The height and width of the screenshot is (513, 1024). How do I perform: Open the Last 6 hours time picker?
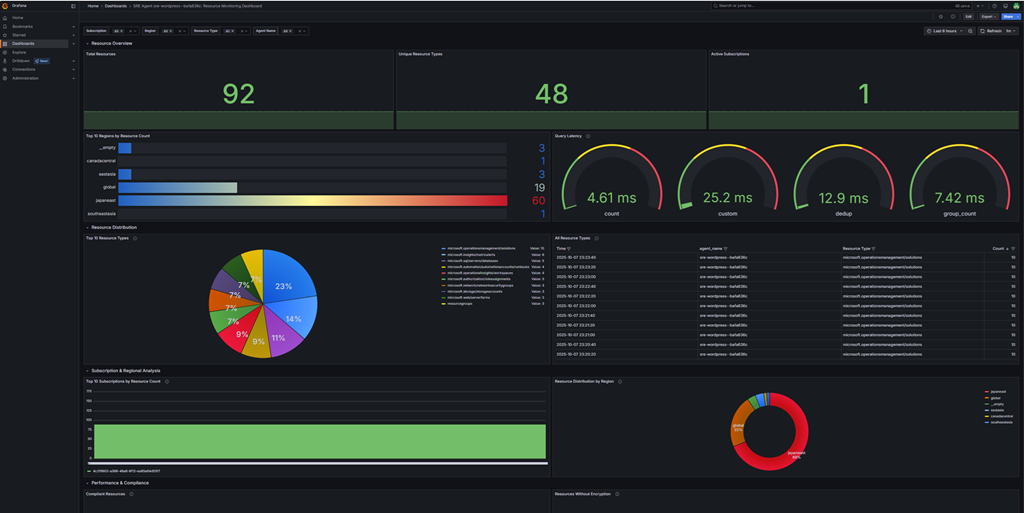point(945,31)
